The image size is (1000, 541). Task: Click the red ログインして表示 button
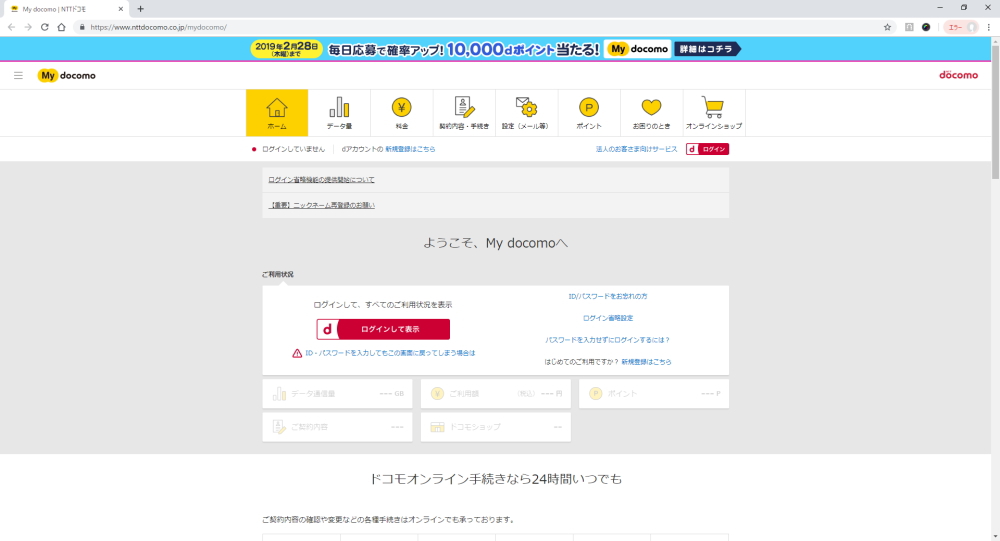click(x=383, y=329)
